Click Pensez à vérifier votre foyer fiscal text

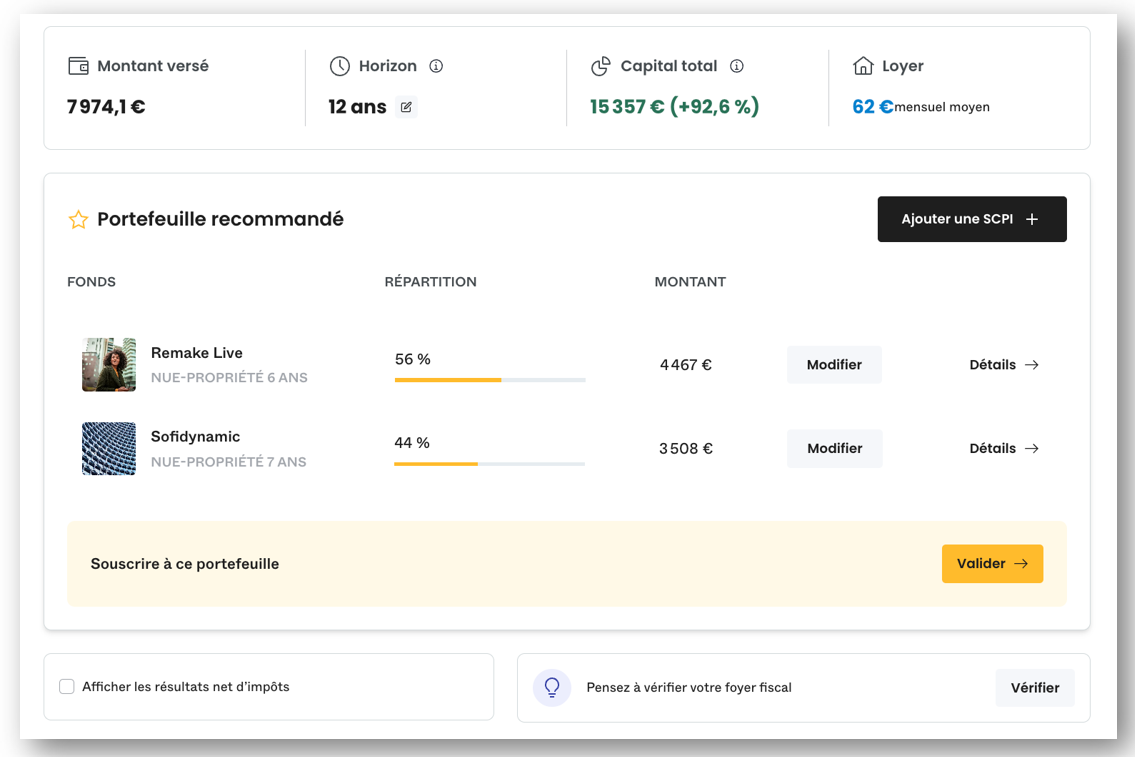tap(689, 688)
